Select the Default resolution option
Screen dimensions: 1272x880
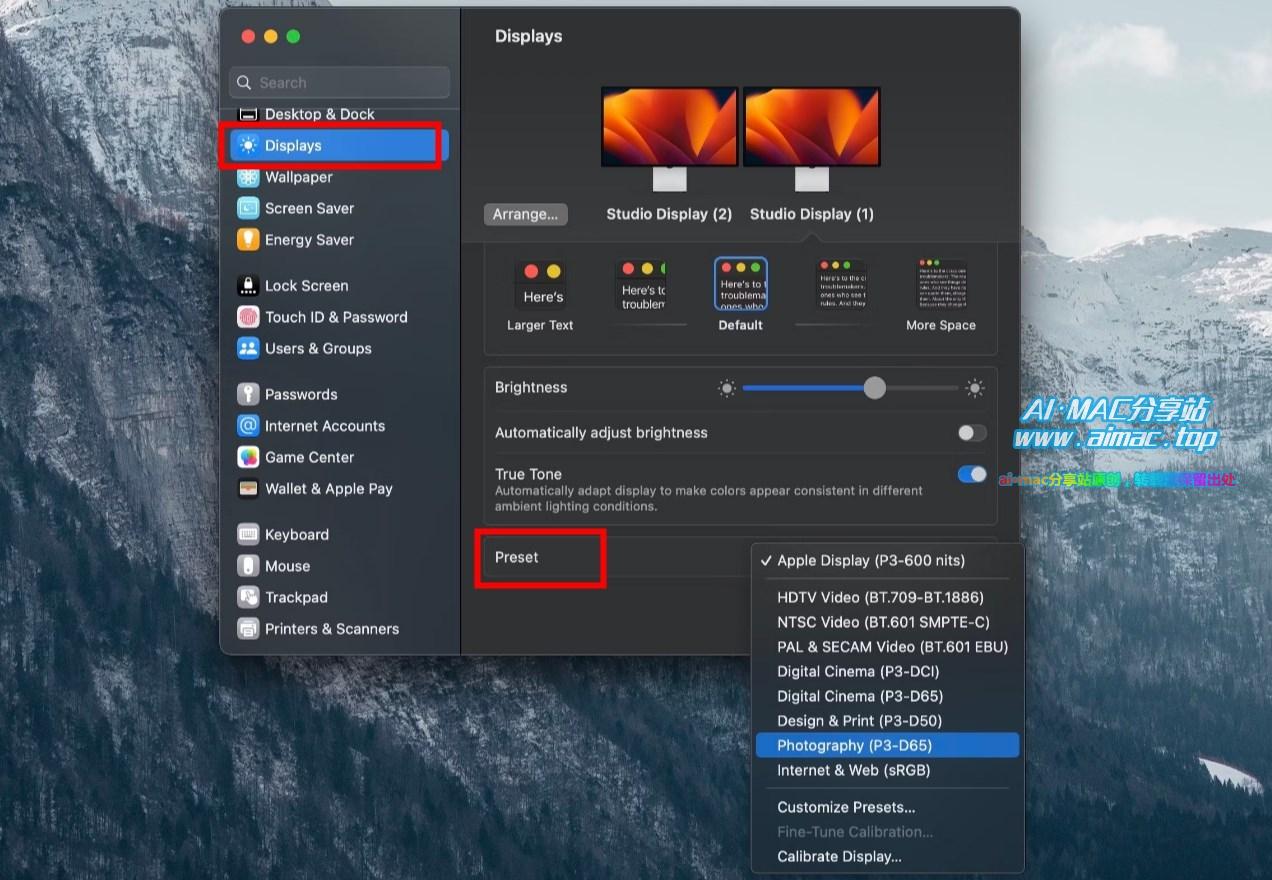(741, 295)
